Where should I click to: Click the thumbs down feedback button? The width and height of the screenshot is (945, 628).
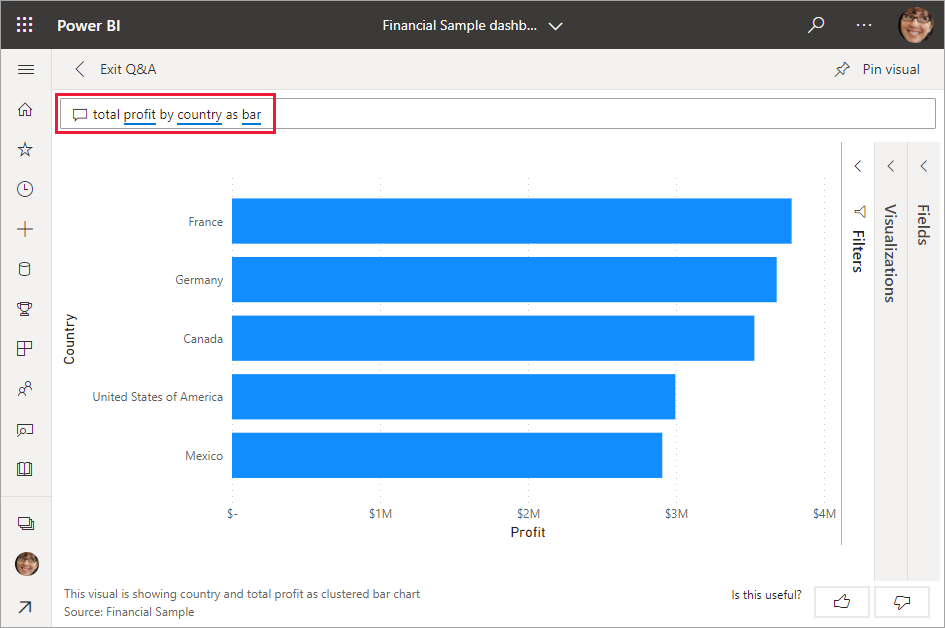click(x=902, y=601)
